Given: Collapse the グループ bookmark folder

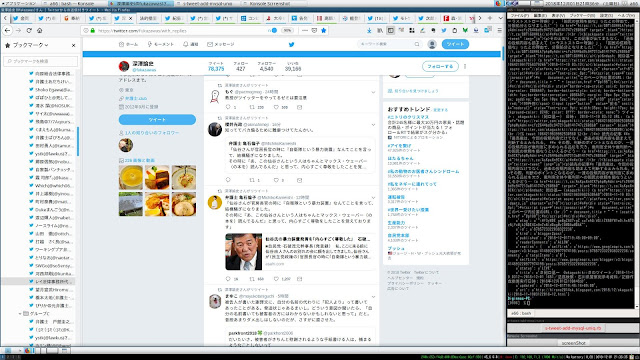Looking at the screenshot, I should (20, 313).
